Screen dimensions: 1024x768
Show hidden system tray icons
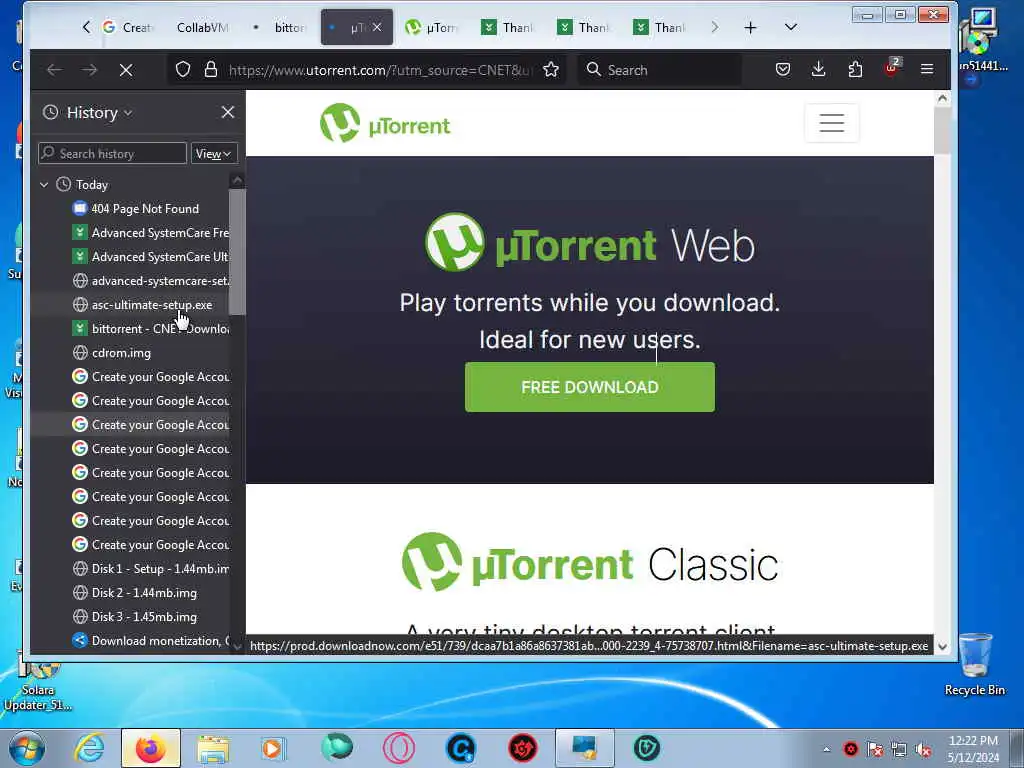(827, 749)
